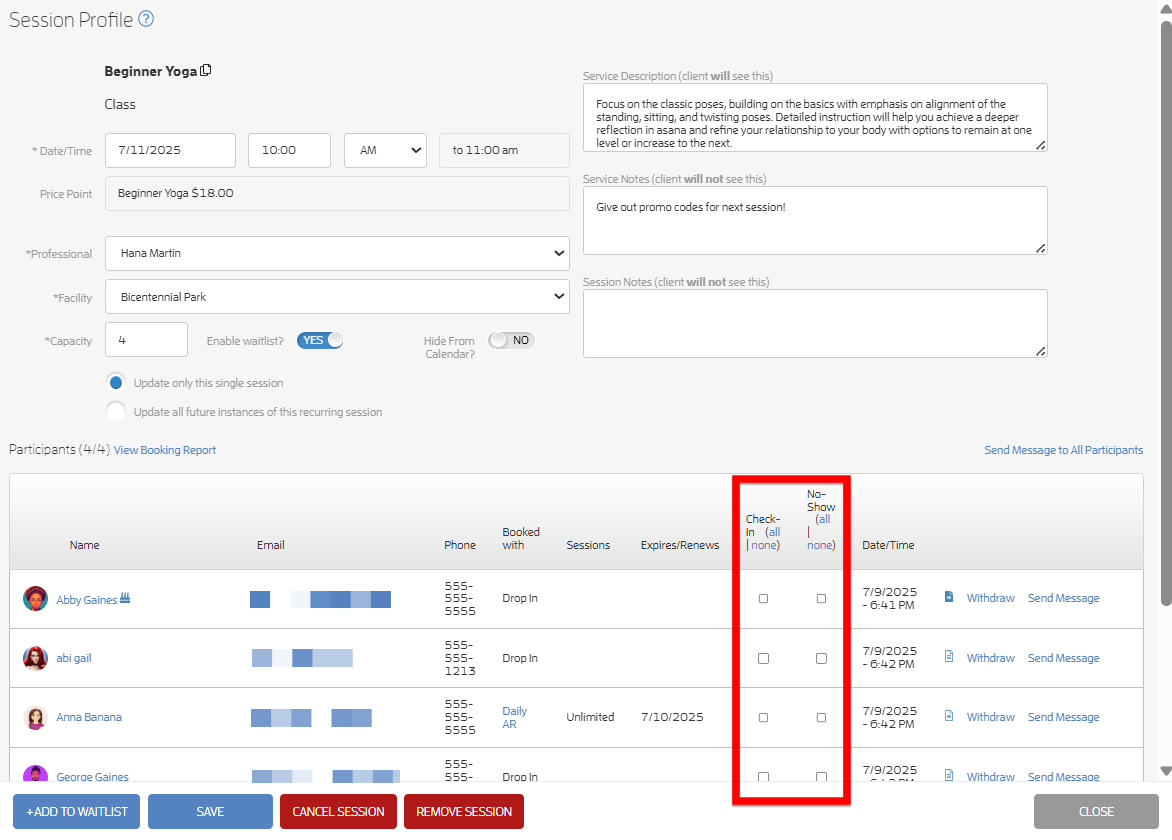Image resolution: width=1172 pixels, height=840 pixels.
Task: Click the CLOSE button
Action: (1096, 812)
